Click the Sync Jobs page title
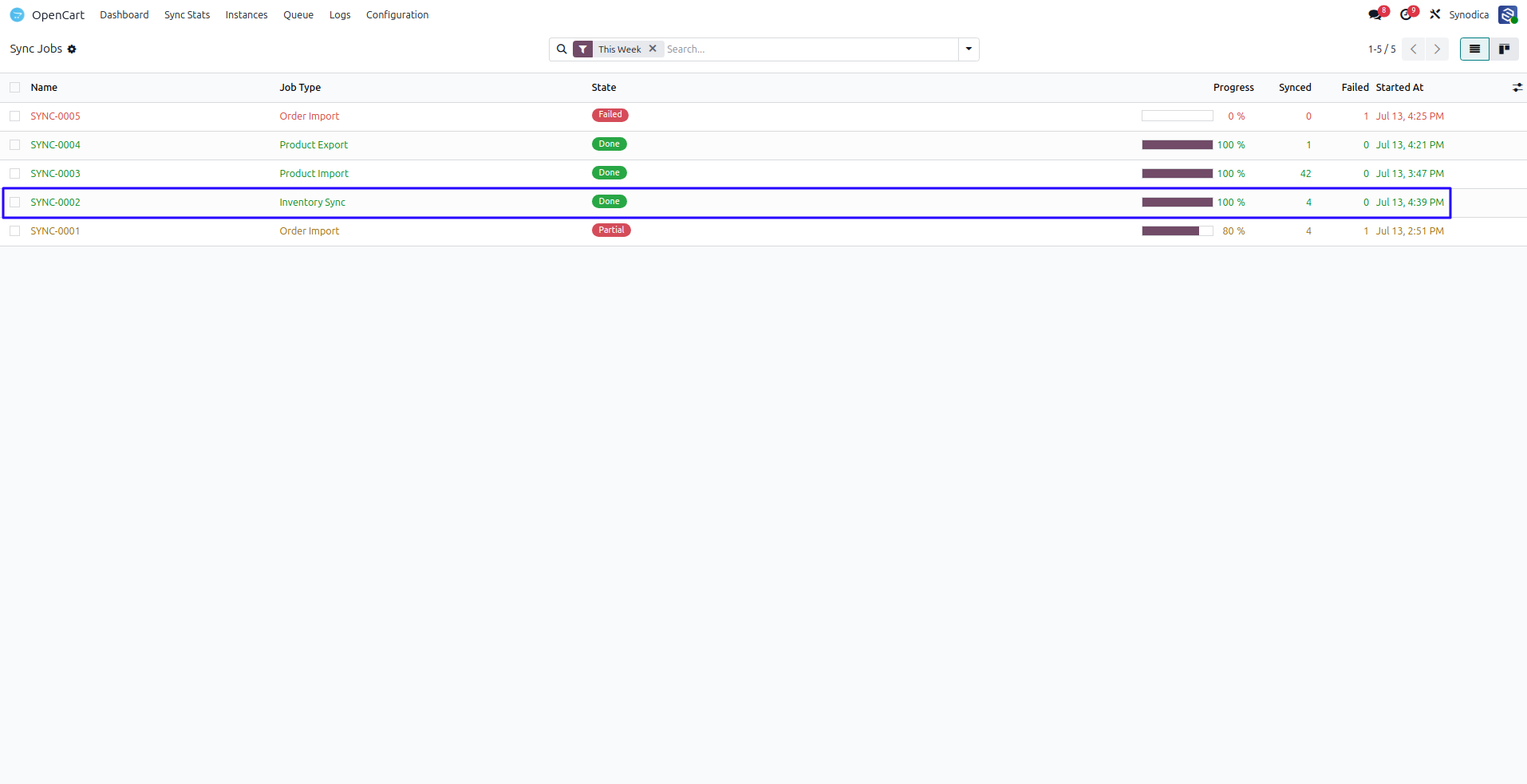 coord(36,49)
